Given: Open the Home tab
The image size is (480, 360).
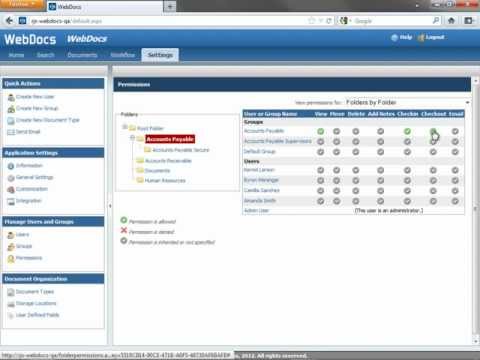Looking at the screenshot, I should click(x=16, y=55).
